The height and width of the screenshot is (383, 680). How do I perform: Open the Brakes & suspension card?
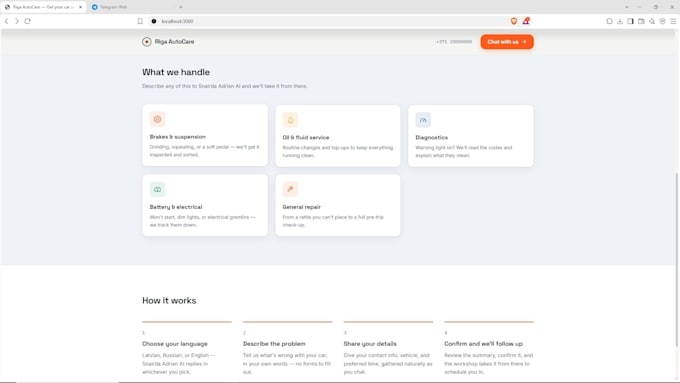coord(205,135)
